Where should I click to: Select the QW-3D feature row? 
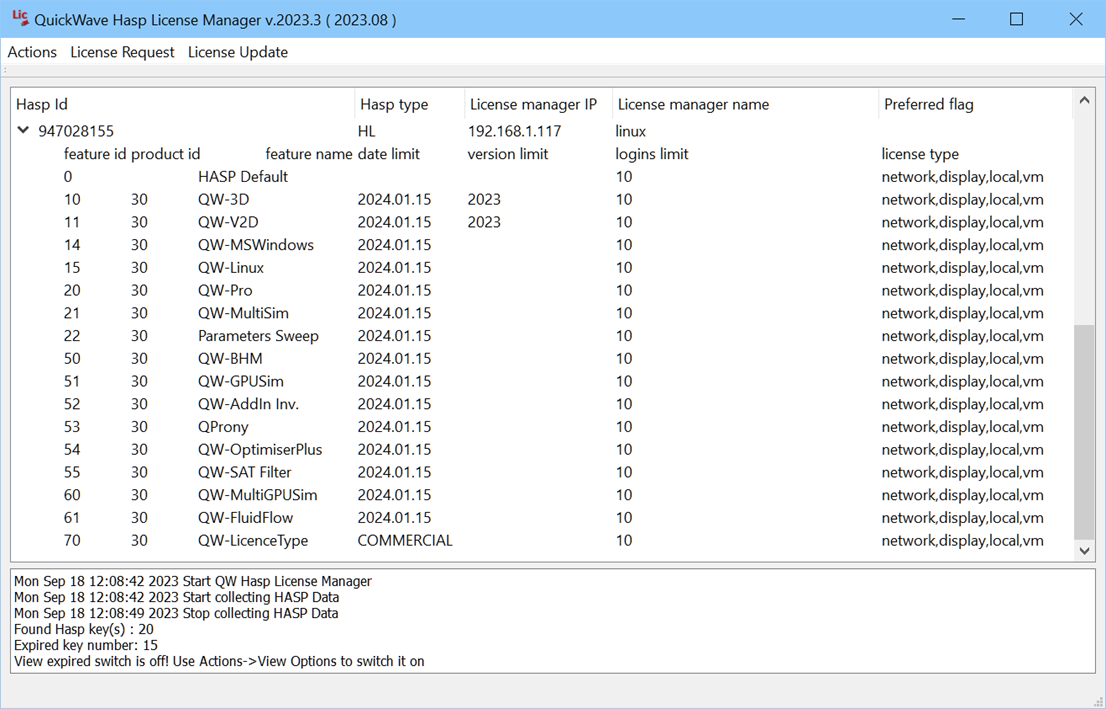[542, 199]
